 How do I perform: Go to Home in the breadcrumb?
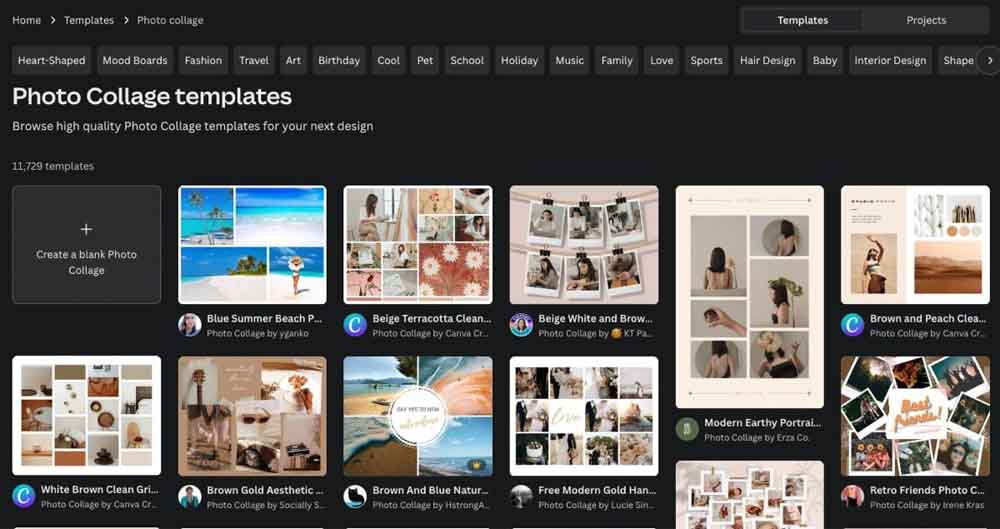tap(27, 20)
